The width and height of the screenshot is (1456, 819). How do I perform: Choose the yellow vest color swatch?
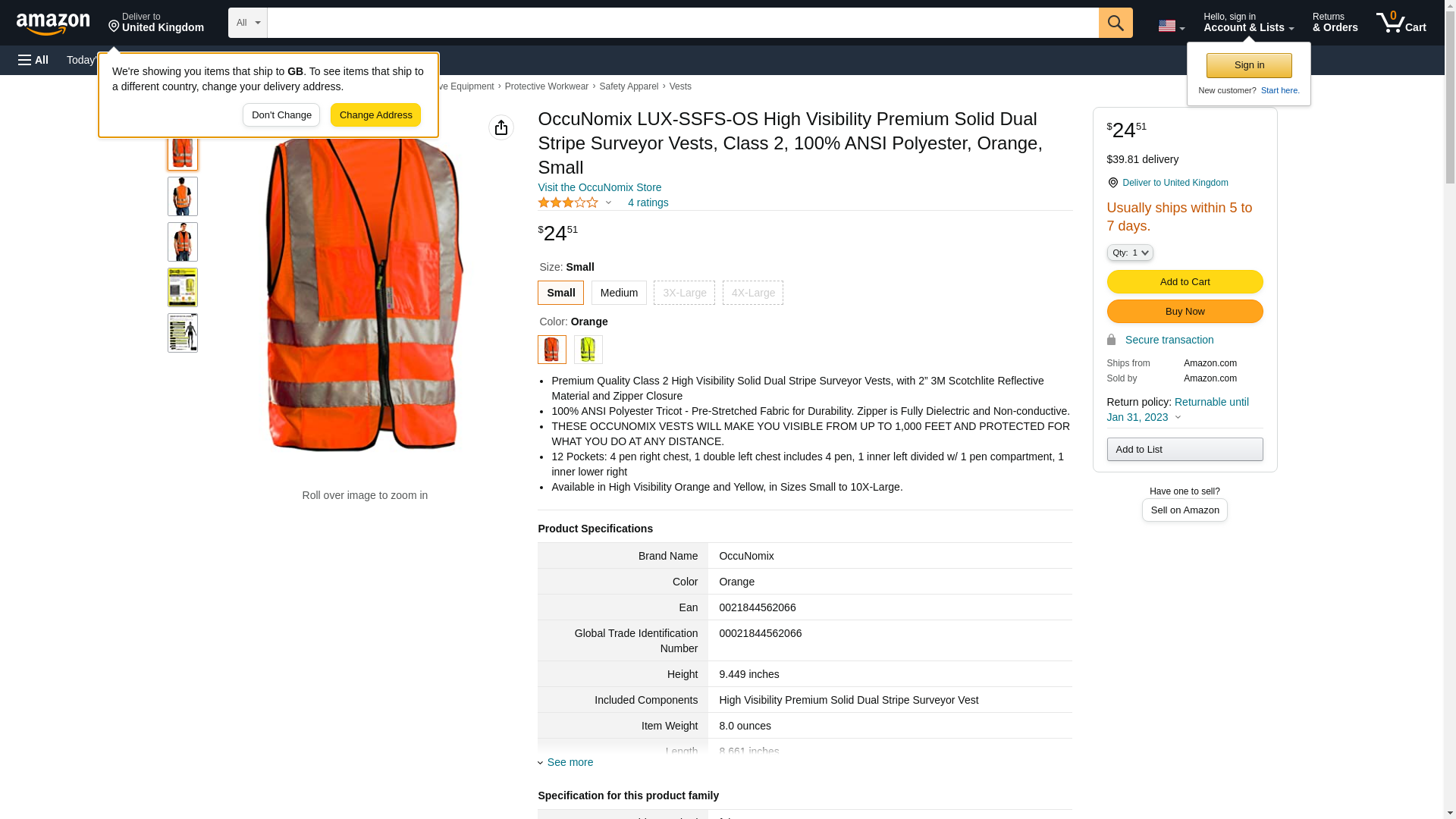[588, 350]
